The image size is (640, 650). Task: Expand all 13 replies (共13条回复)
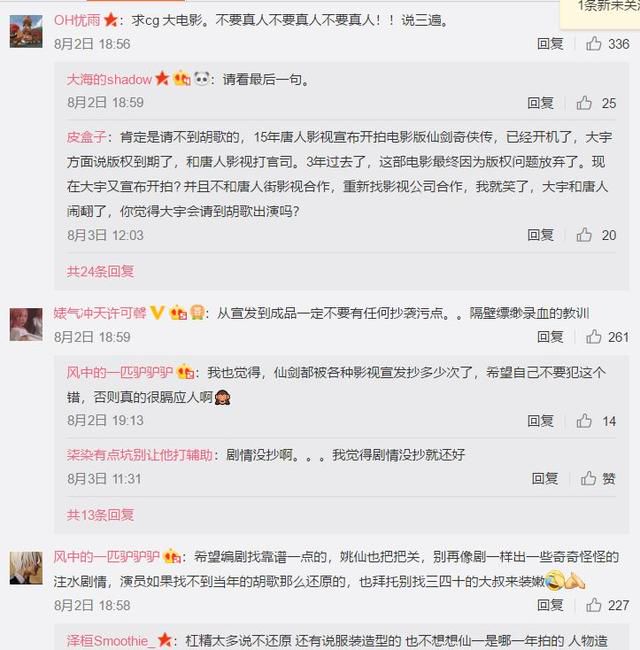[100, 515]
